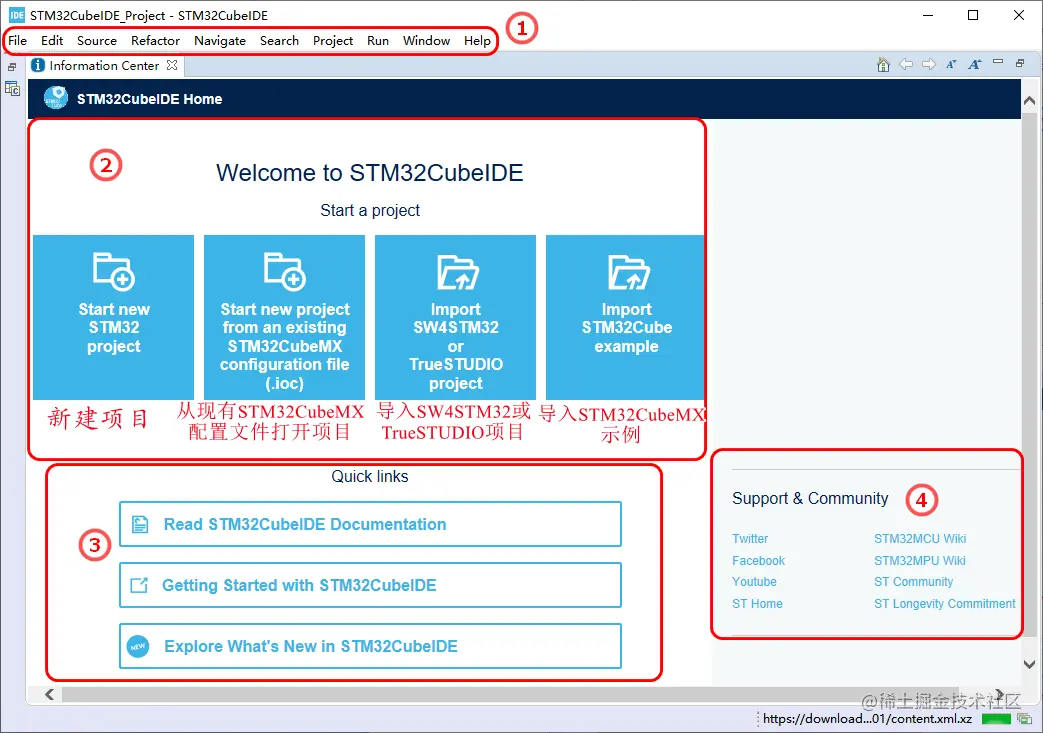Reduce font size with the small A icon
Screen dimensions: 1043x733
click(x=951, y=65)
